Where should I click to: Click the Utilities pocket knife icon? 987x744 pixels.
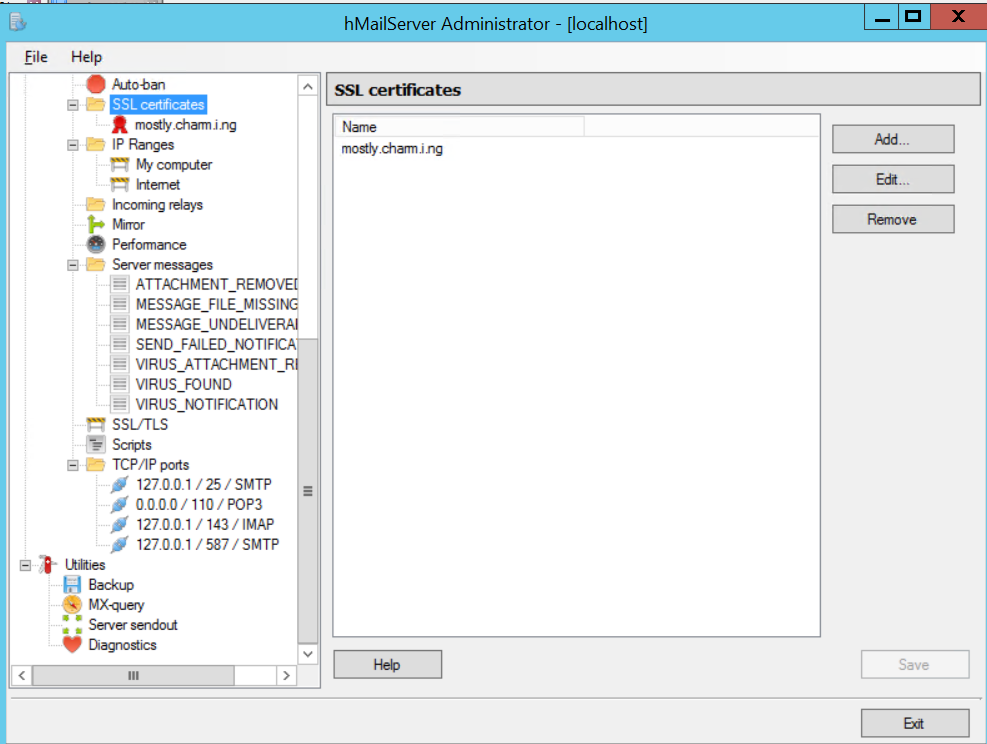[x=48, y=565]
